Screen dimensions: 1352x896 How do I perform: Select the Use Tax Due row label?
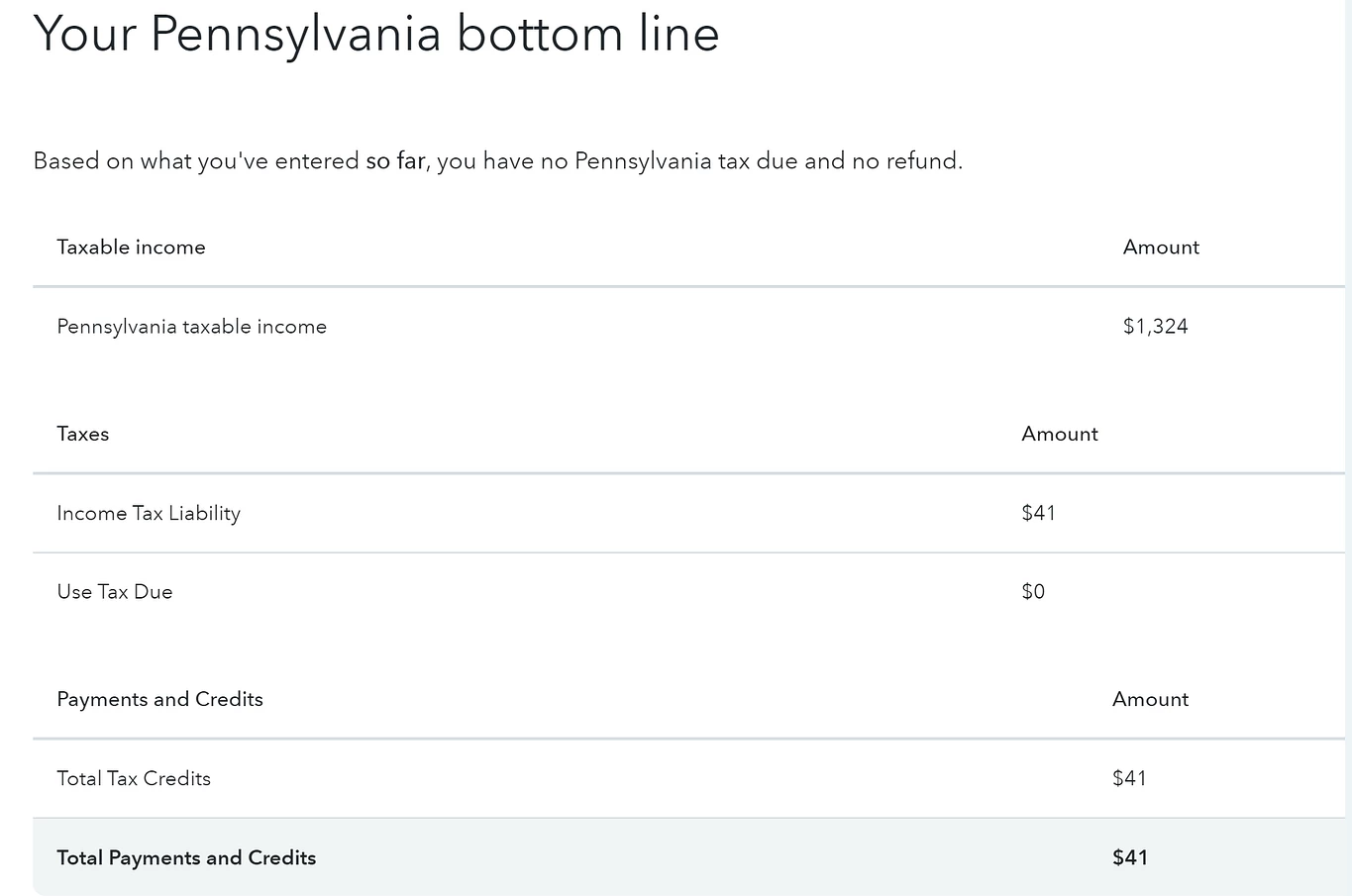pos(115,592)
